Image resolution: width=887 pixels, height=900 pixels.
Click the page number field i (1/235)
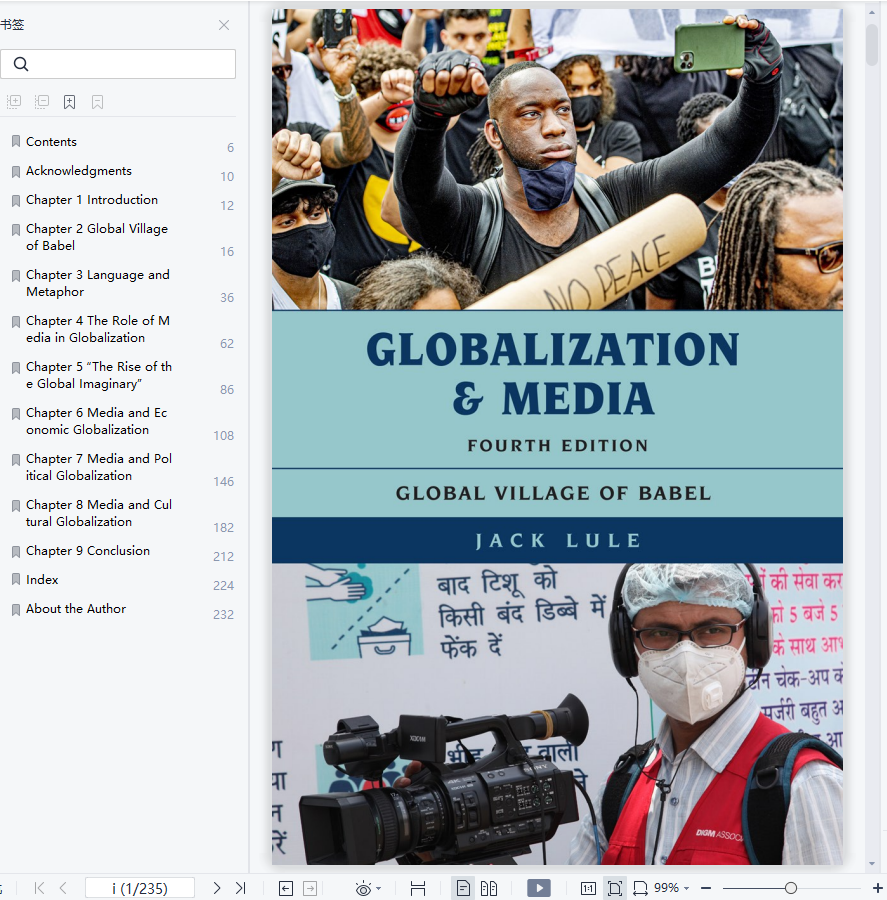(140, 888)
